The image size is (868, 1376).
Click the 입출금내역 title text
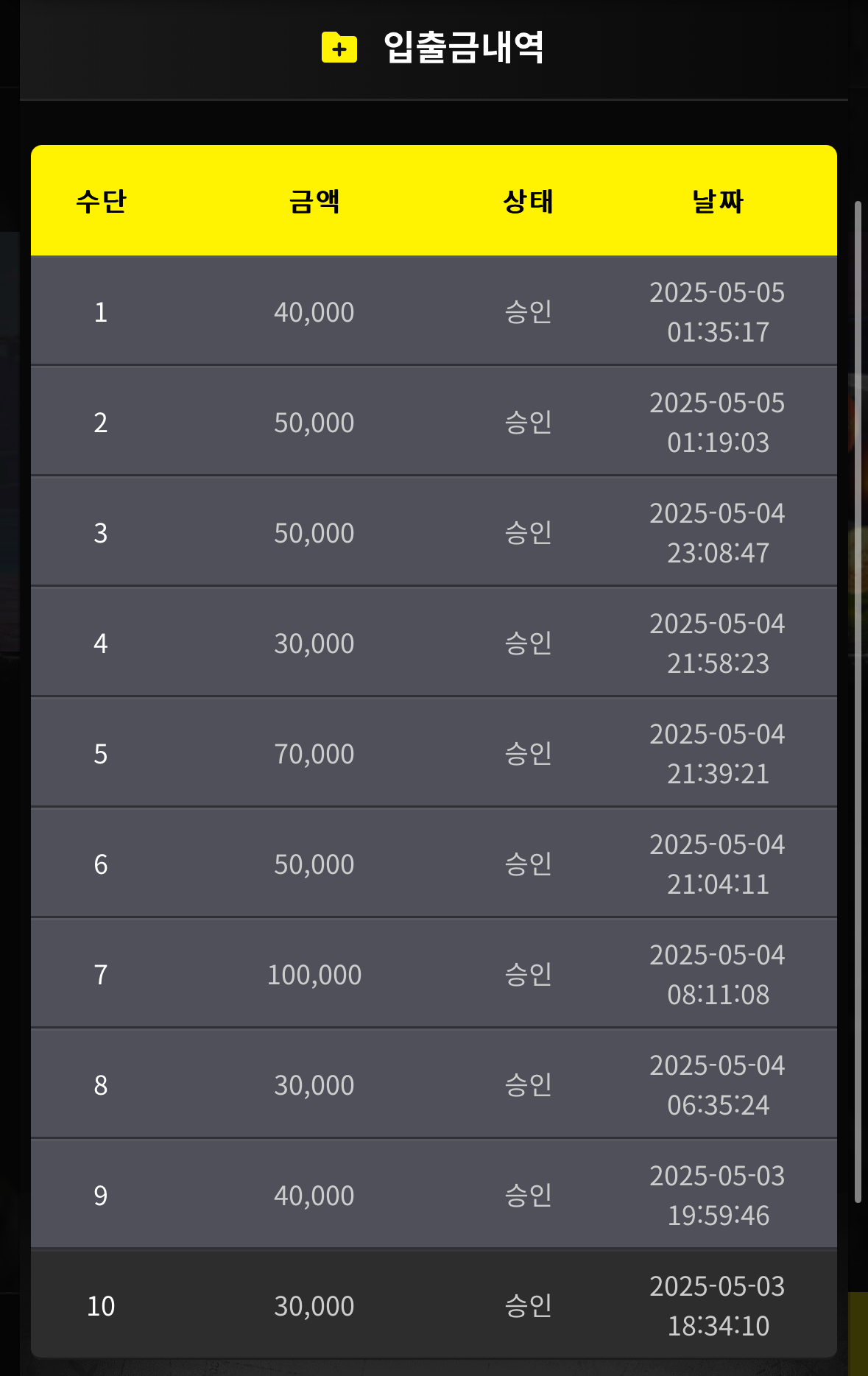pyautogui.click(x=464, y=47)
